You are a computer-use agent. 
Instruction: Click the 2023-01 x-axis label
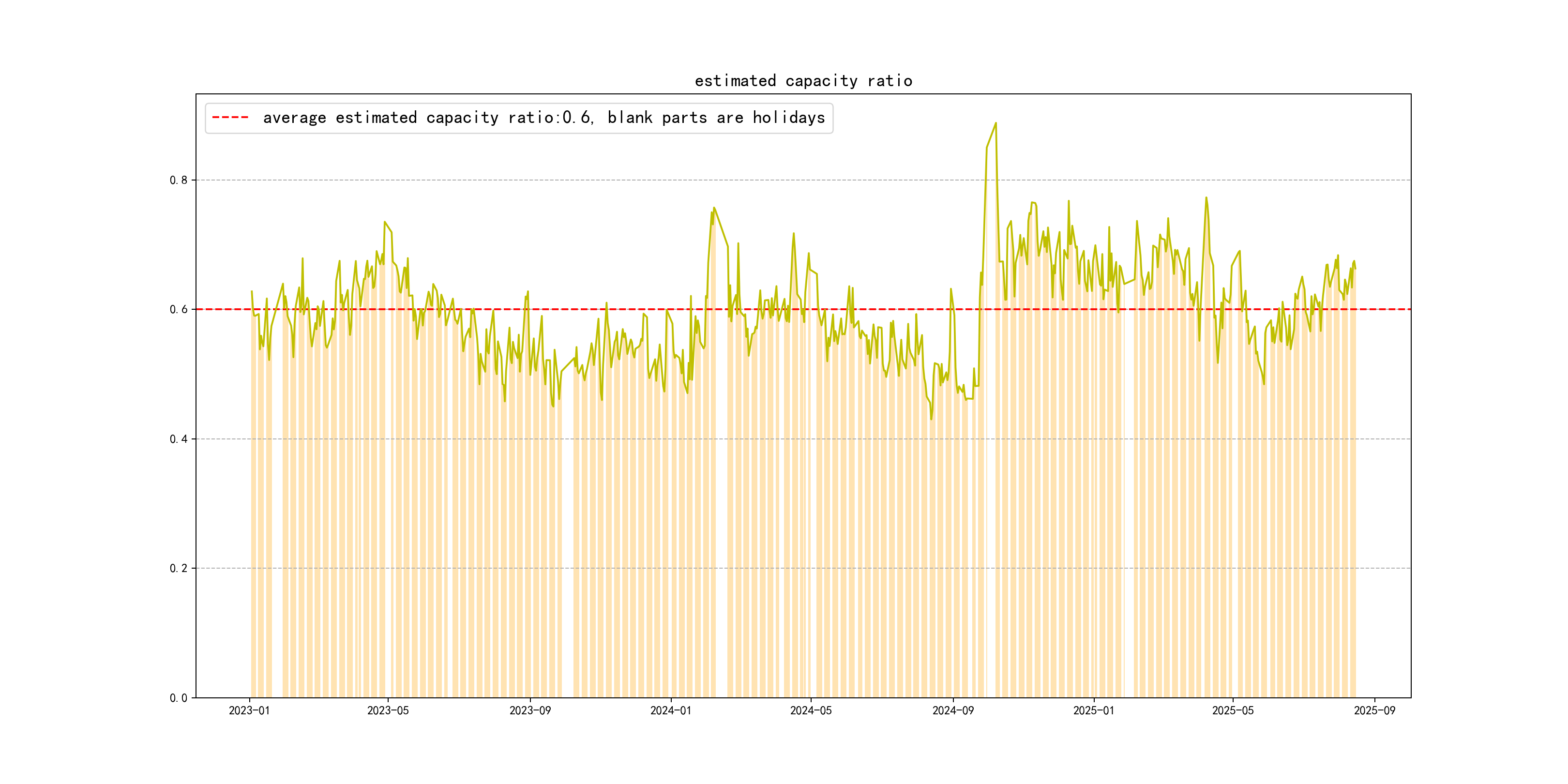[x=249, y=711]
